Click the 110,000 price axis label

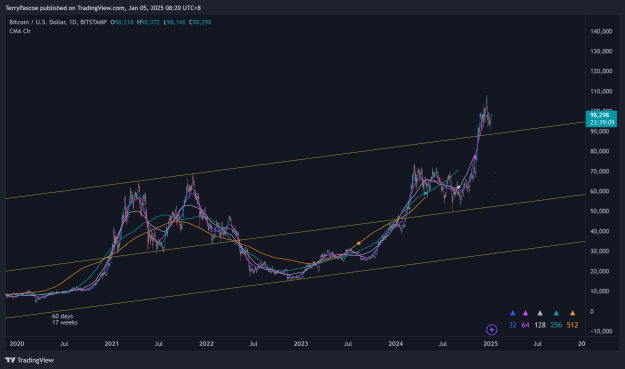601,91
